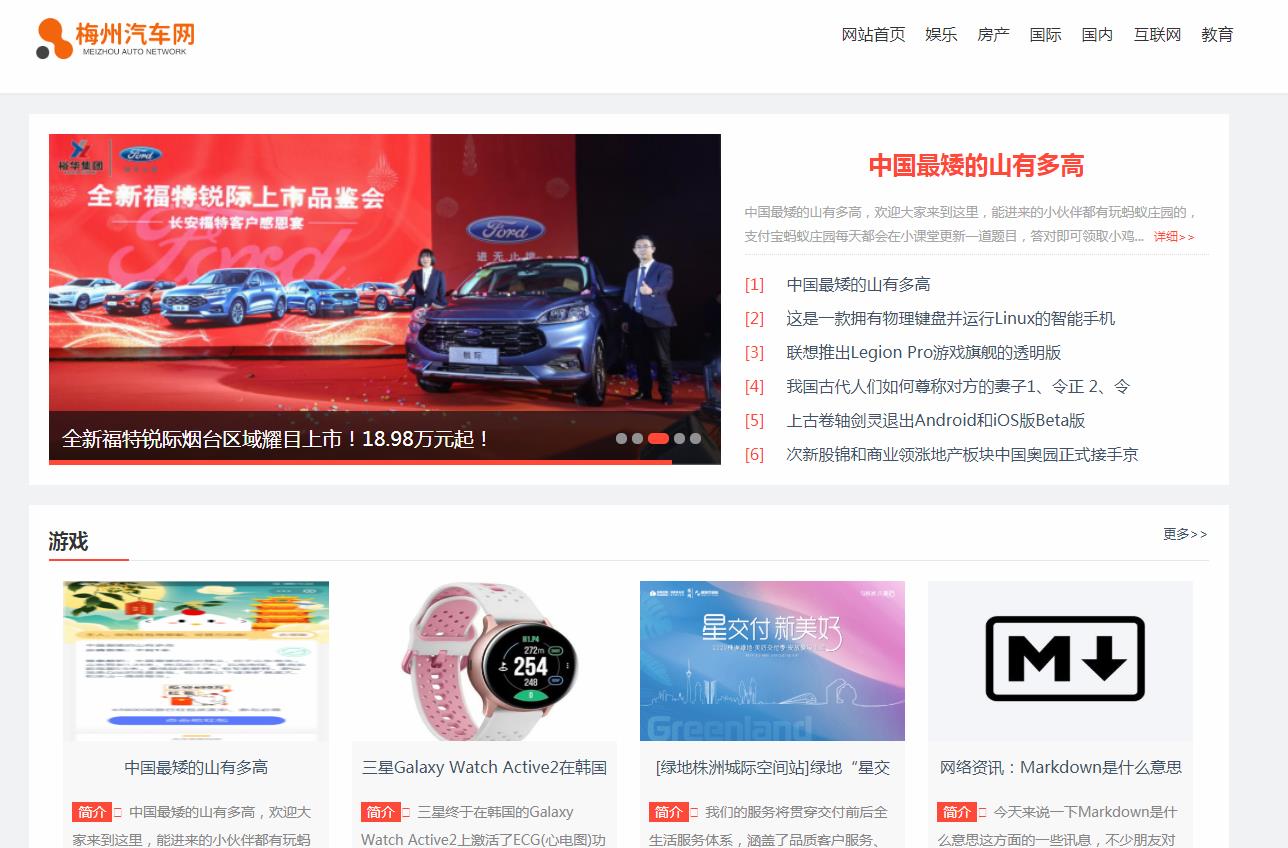
Task: Click the 简介 badge on the 中国最矮的山 card
Action: 92,812
